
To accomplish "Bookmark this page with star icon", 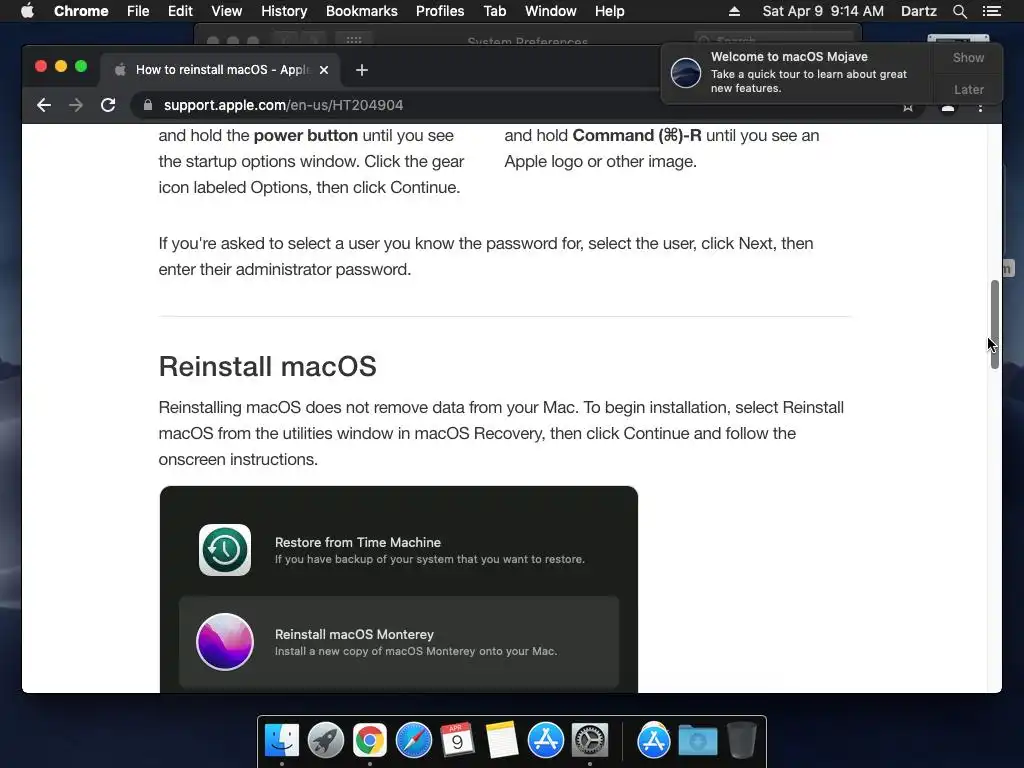I will pyautogui.click(x=908, y=108).
